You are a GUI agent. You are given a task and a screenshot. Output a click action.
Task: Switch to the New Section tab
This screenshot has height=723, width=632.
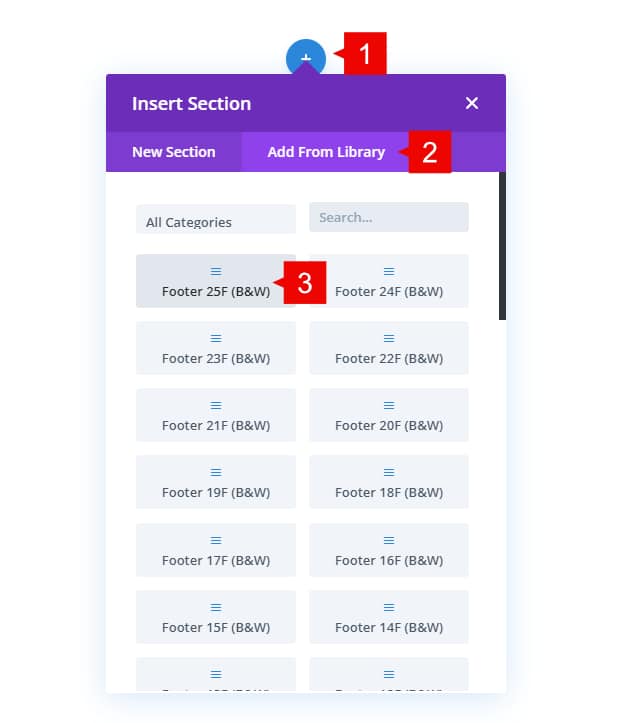[x=174, y=152]
